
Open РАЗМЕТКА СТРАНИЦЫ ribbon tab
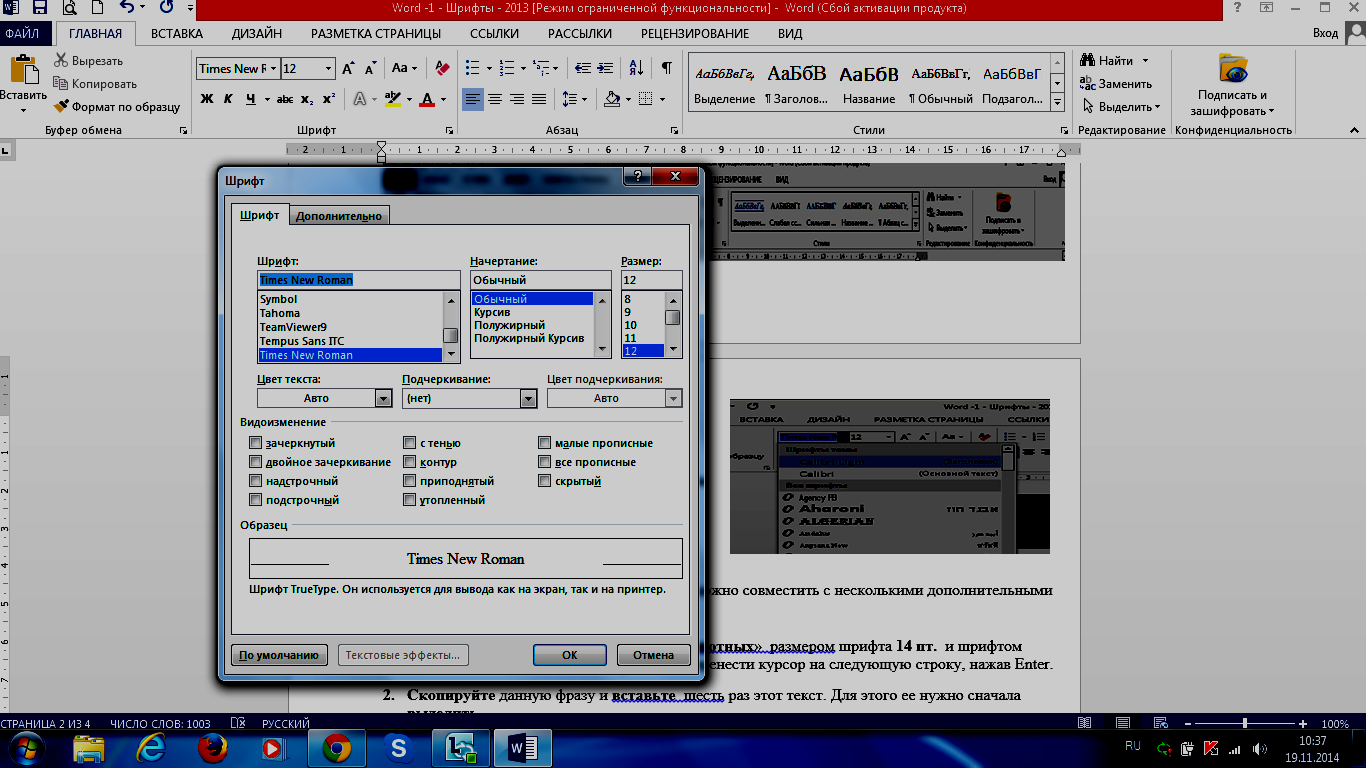(376, 33)
